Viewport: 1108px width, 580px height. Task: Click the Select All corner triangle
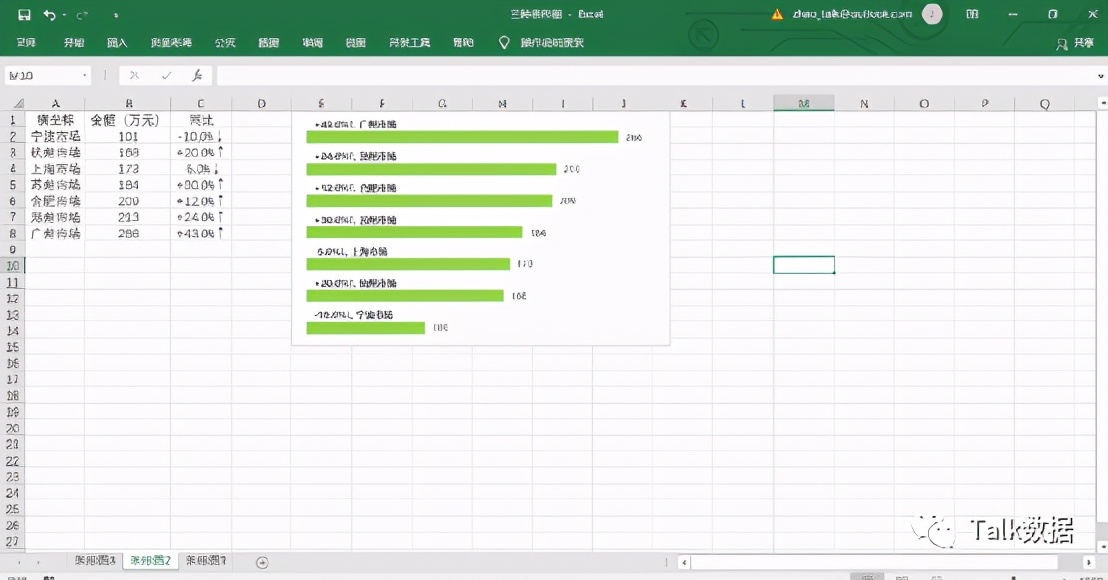point(18,103)
